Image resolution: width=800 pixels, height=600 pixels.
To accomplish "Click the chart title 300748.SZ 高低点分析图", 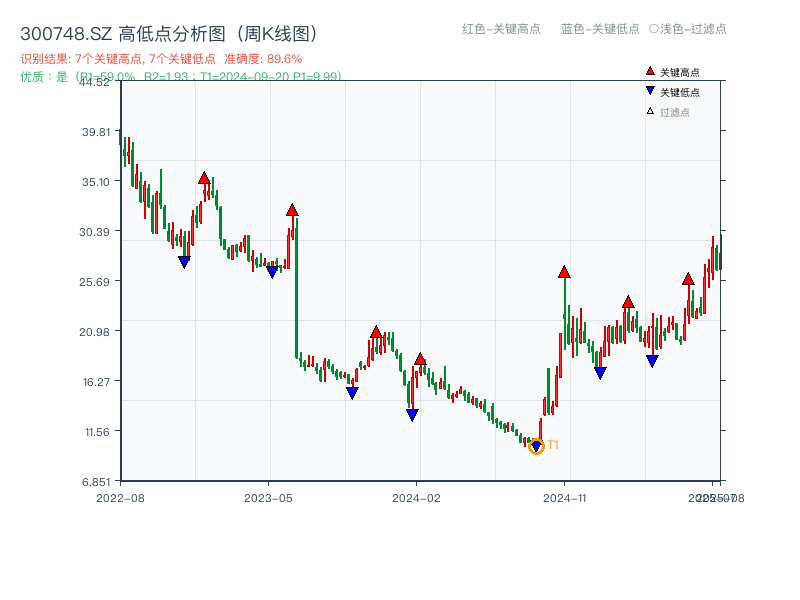I will point(169,34).
